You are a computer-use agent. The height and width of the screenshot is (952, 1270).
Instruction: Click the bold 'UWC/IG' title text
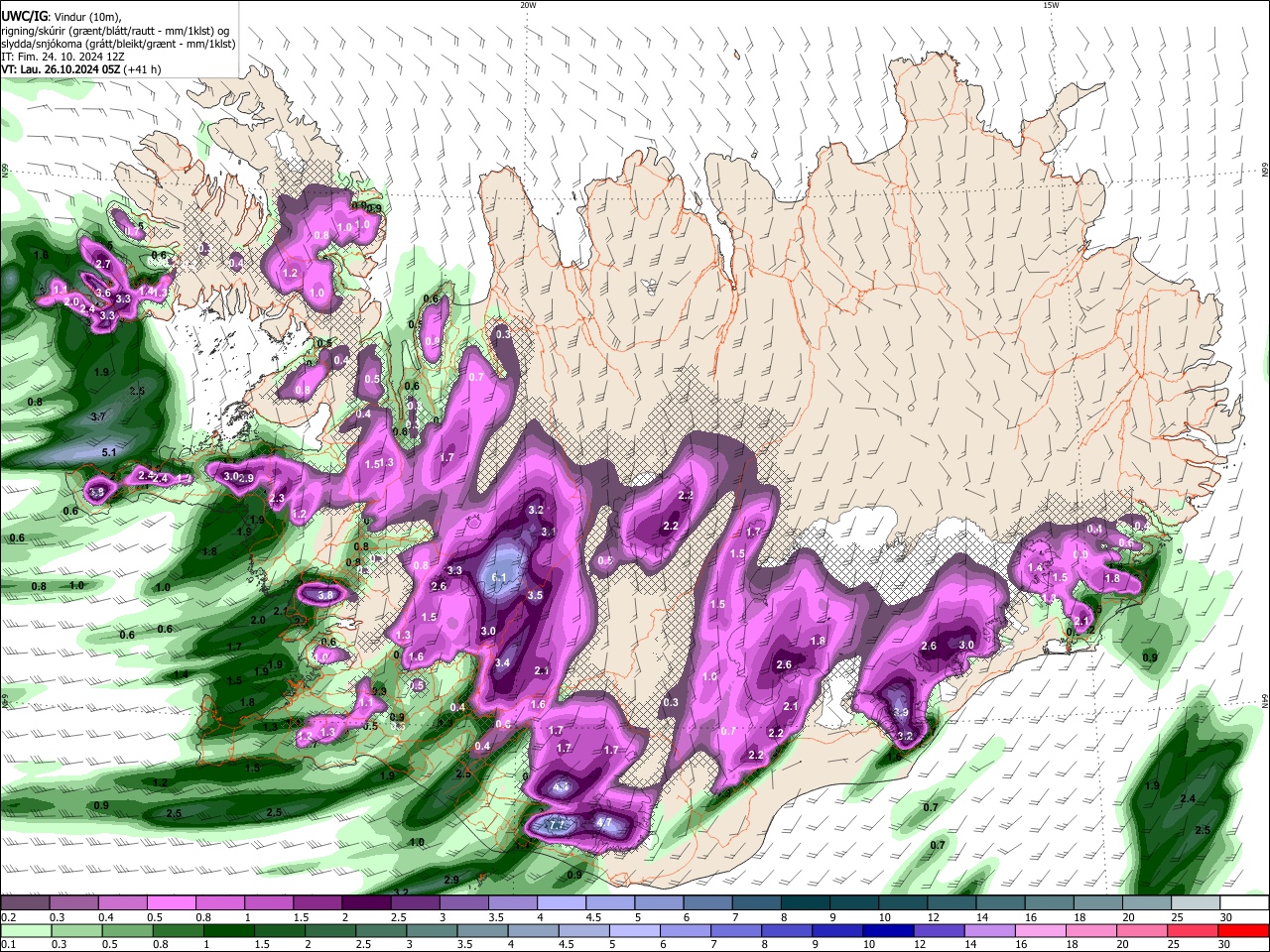click(23, 15)
